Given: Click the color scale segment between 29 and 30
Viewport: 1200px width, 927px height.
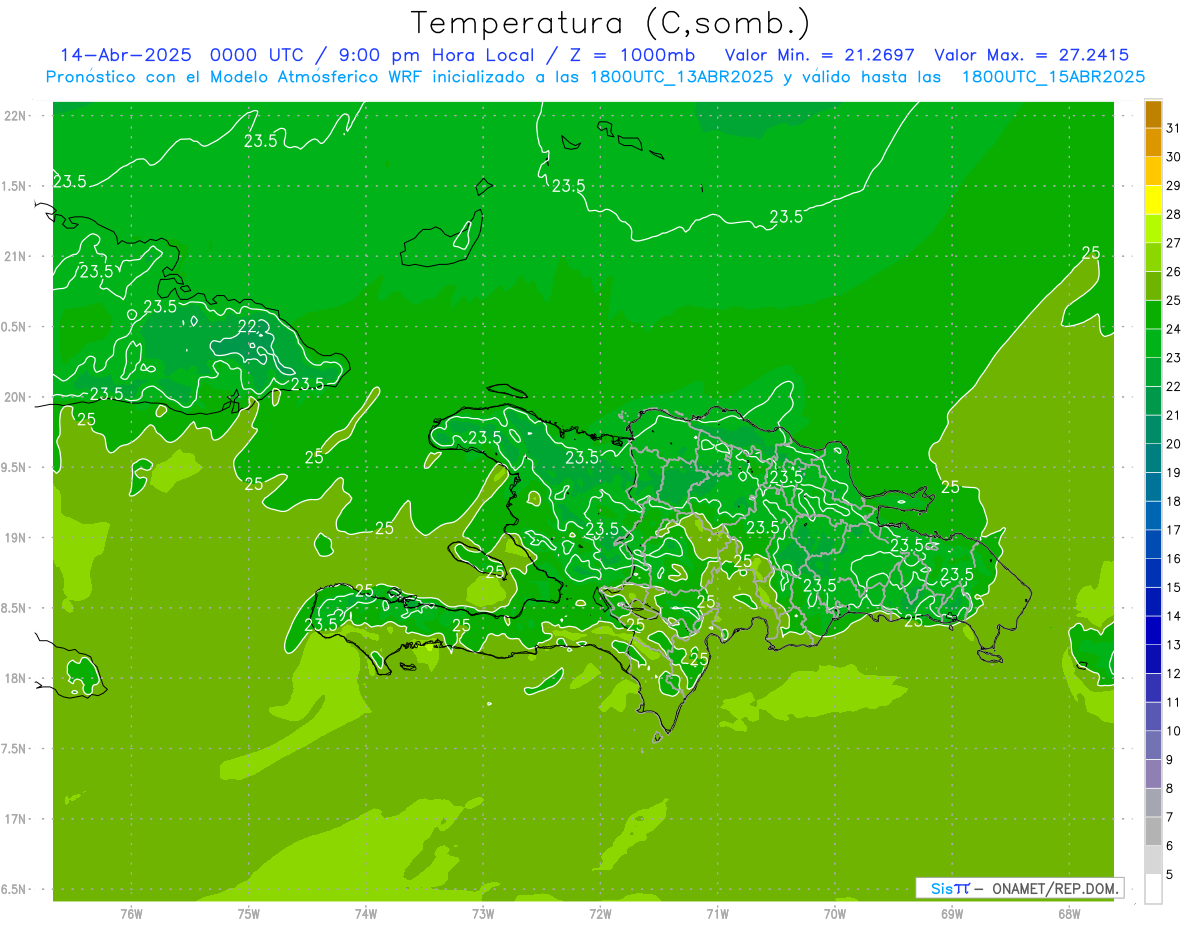Looking at the screenshot, I should (x=1153, y=172).
